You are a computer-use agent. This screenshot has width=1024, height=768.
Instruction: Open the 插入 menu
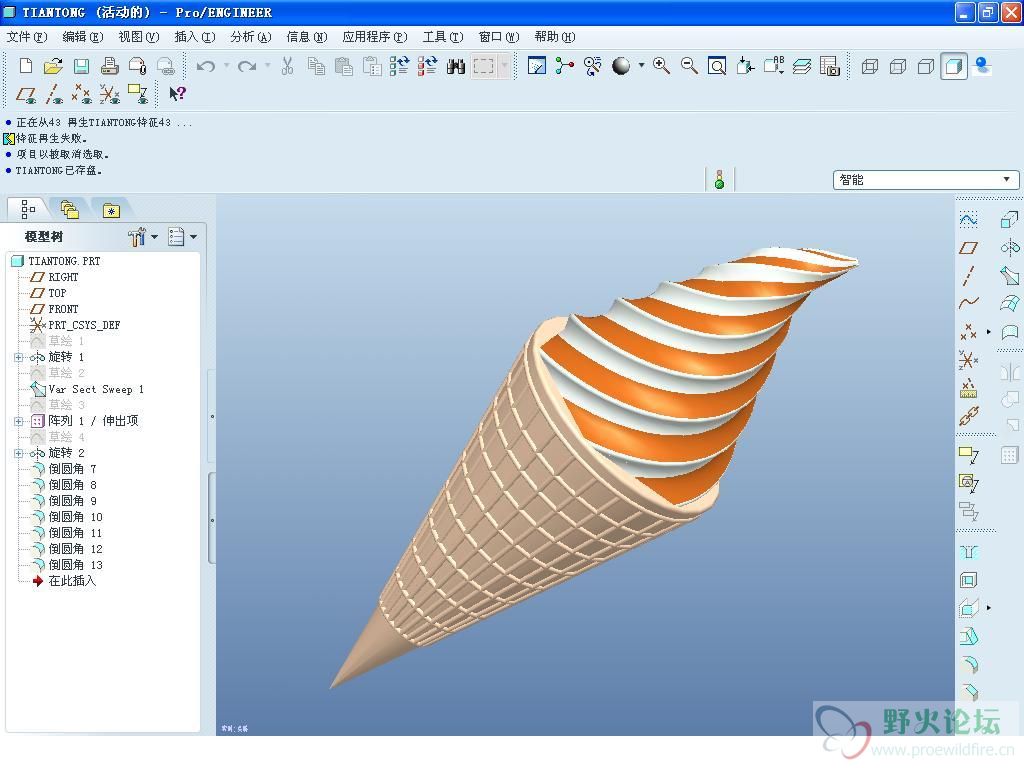coord(195,37)
